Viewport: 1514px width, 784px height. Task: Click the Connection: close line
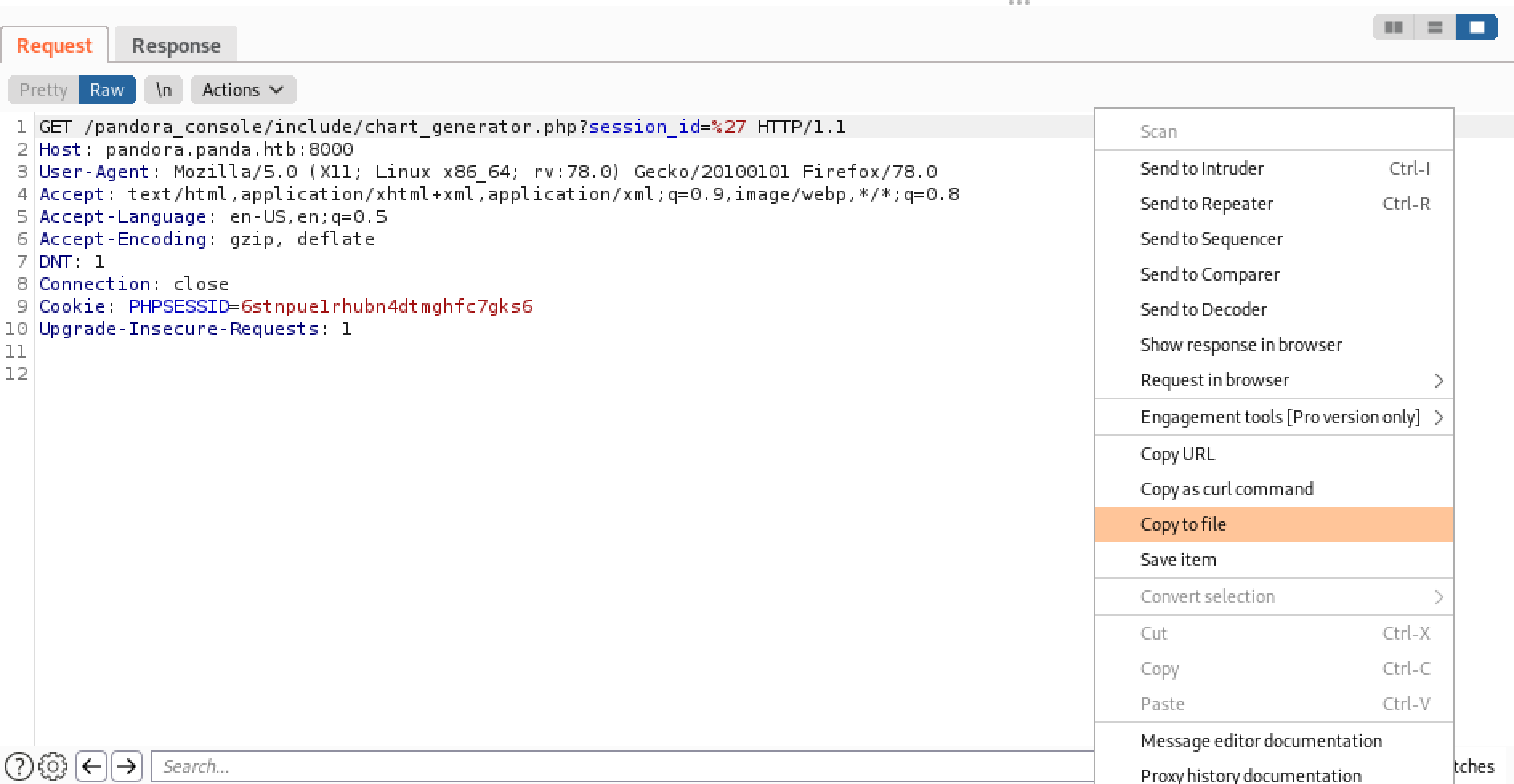(134, 284)
